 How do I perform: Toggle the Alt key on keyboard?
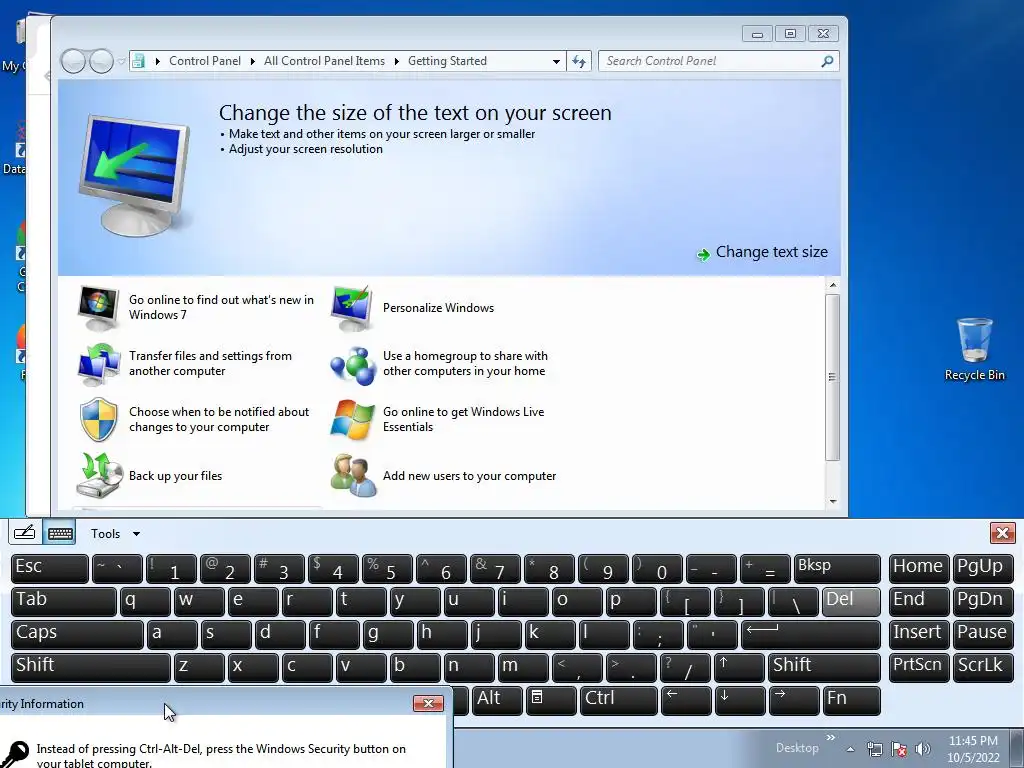pyautogui.click(x=498, y=700)
